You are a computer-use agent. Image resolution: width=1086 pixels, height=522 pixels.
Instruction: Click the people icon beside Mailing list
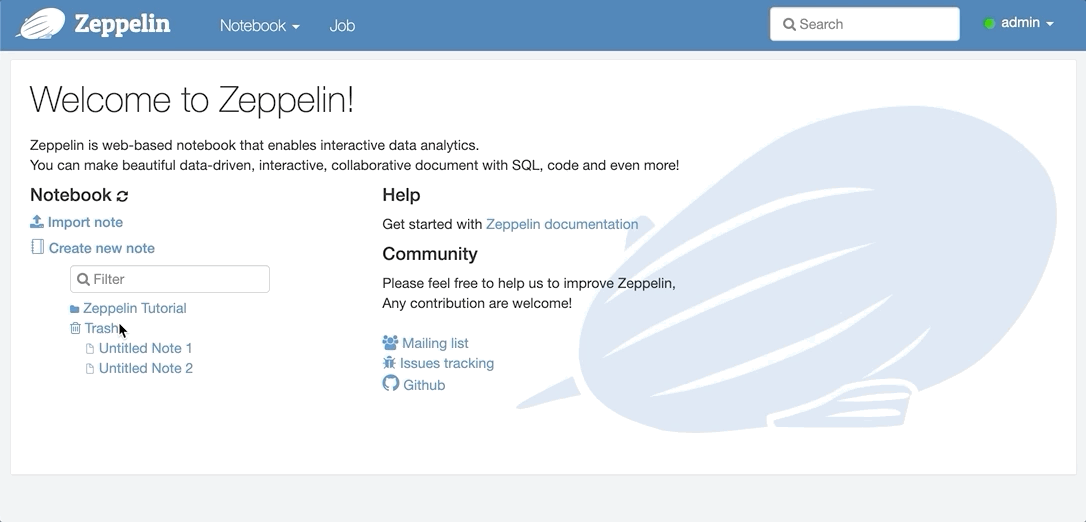click(390, 343)
